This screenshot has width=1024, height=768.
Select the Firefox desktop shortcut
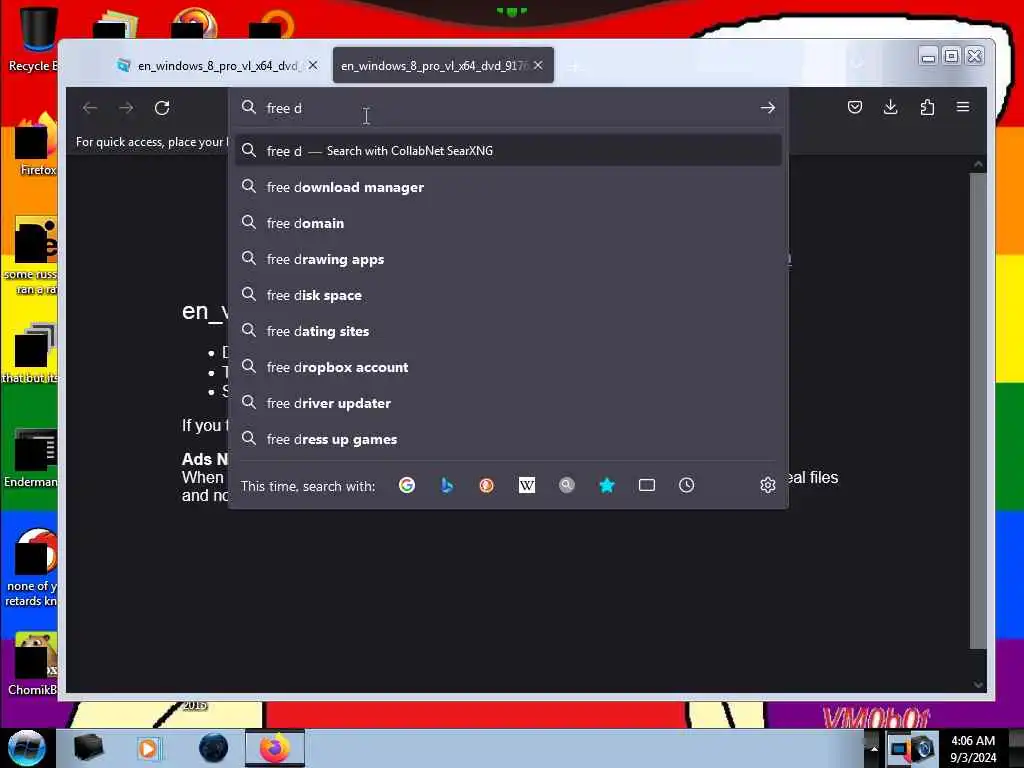(36, 145)
